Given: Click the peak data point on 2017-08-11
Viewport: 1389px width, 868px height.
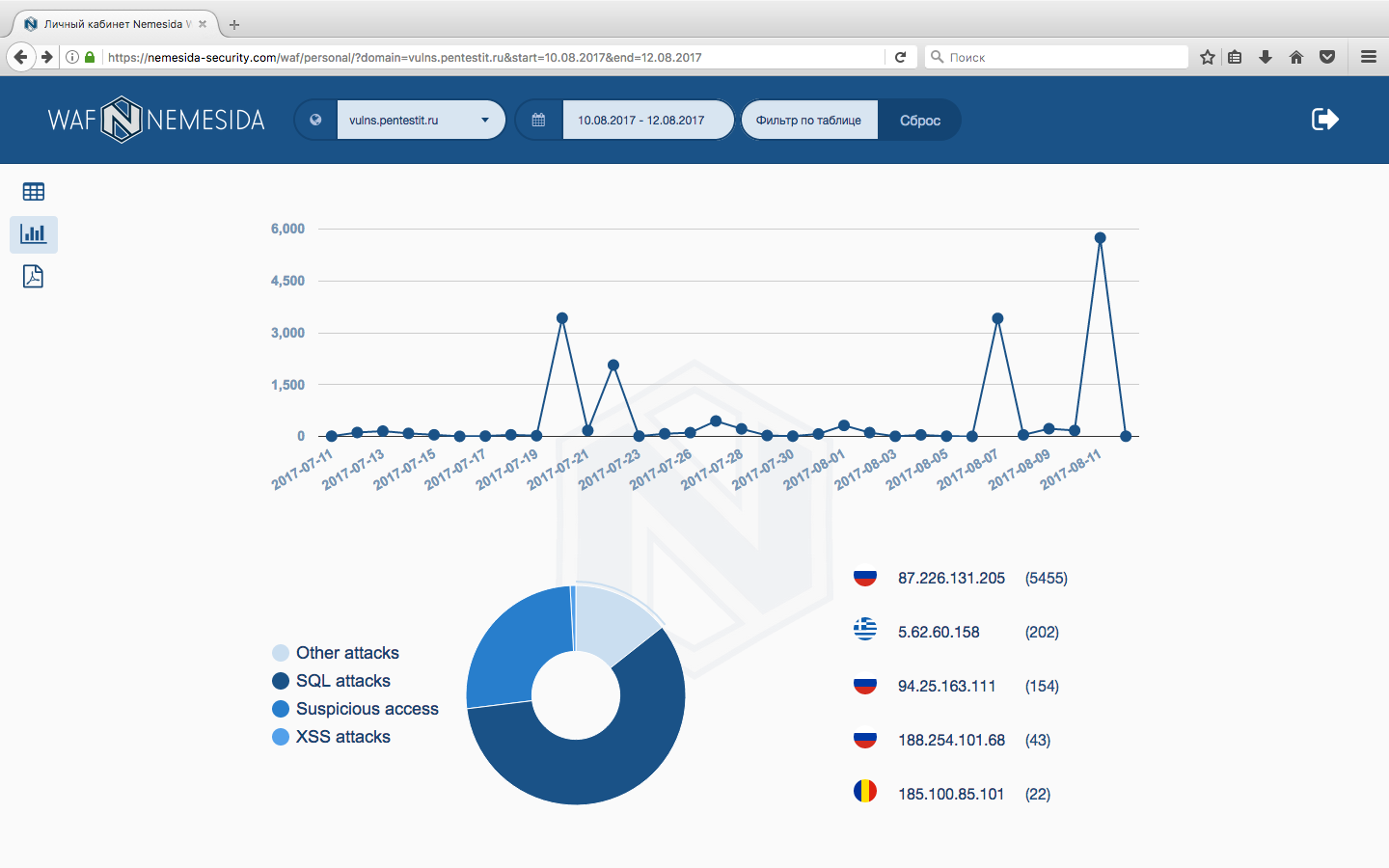Looking at the screenshot, I should pos(1100,237).
